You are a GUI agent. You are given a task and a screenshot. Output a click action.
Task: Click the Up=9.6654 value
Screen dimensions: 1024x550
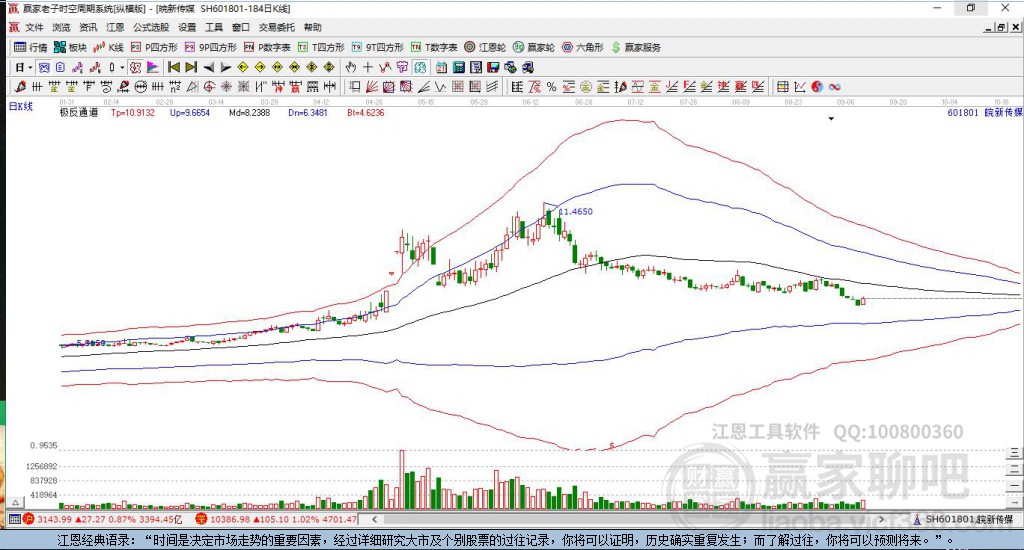tap(189, 112)
